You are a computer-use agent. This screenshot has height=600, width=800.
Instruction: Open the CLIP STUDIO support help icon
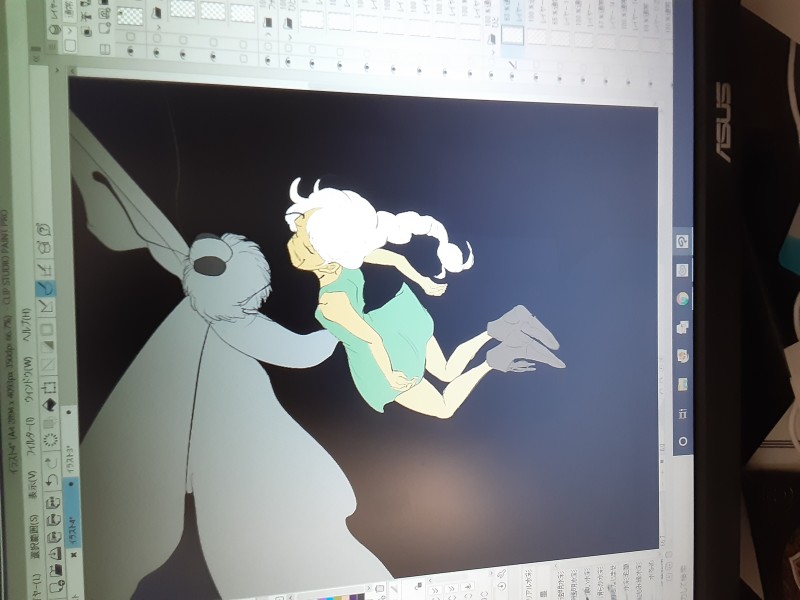45,230
